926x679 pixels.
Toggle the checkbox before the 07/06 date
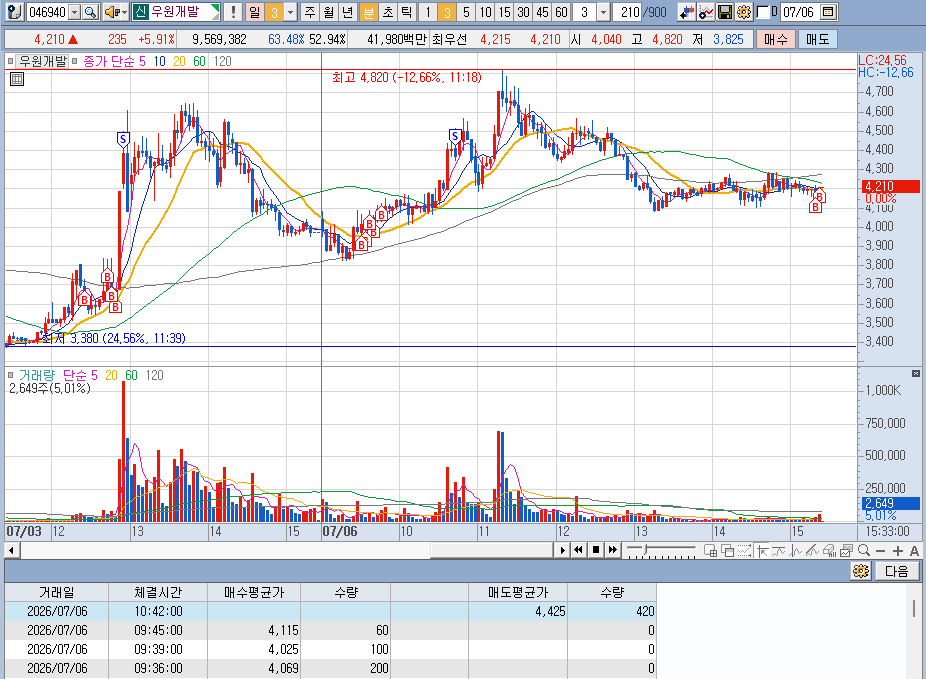click(x=762, y=12)
